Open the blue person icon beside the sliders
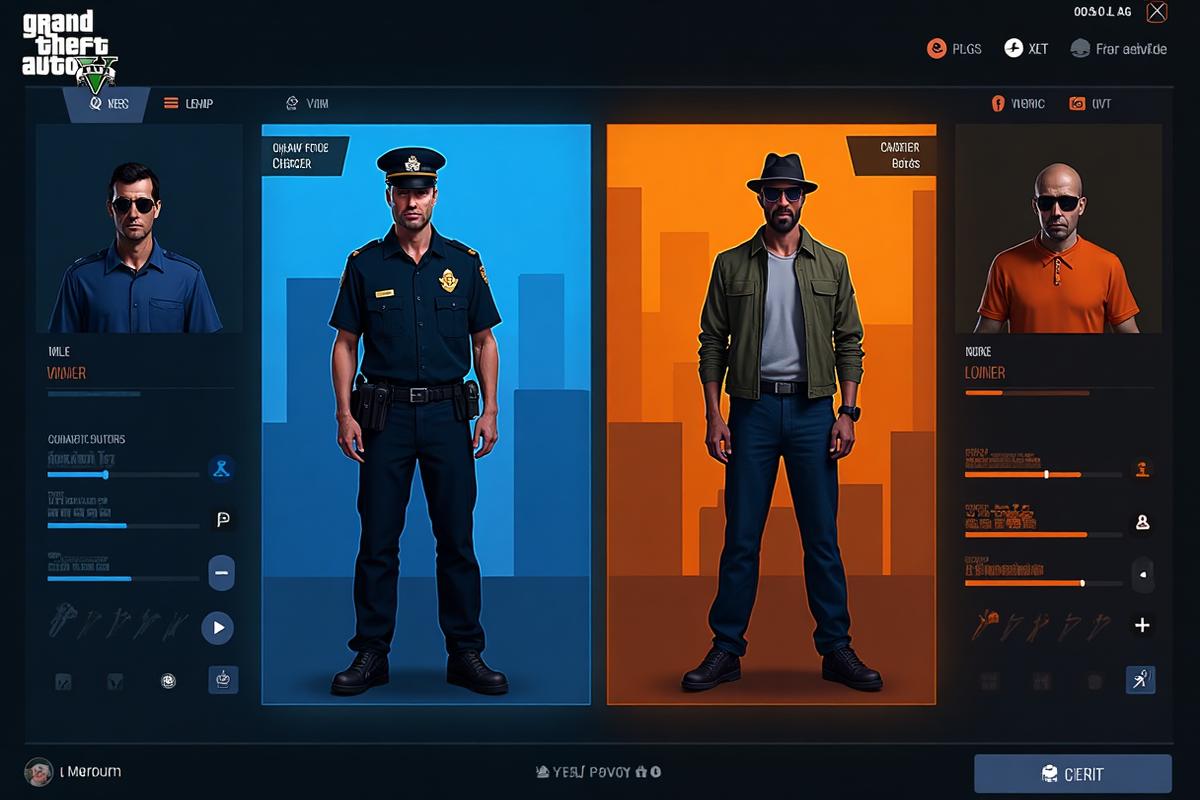Image resolution: width=1200 pixels, height=800 pixels. point(223,469)
